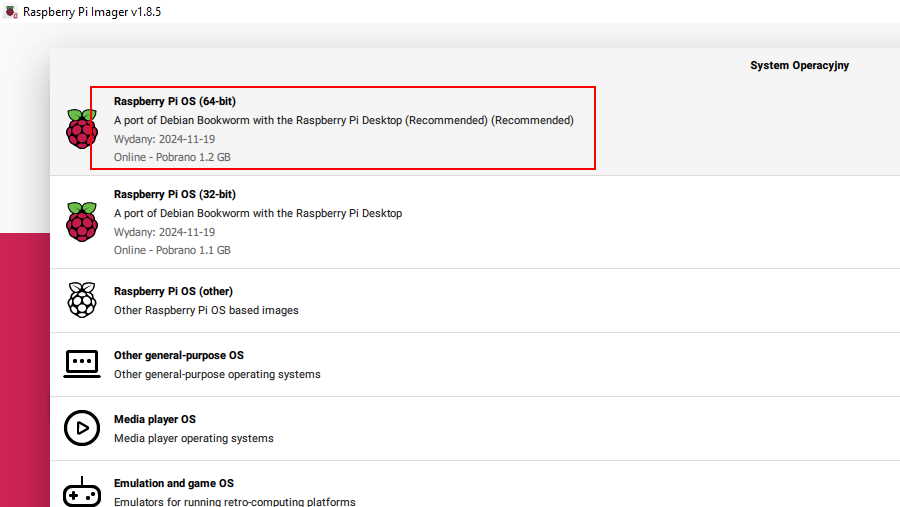Image resolution: width=900 pixels, height=507 pixels.
Task: Click the System Operacyjny dialog header
Action: 798,66
